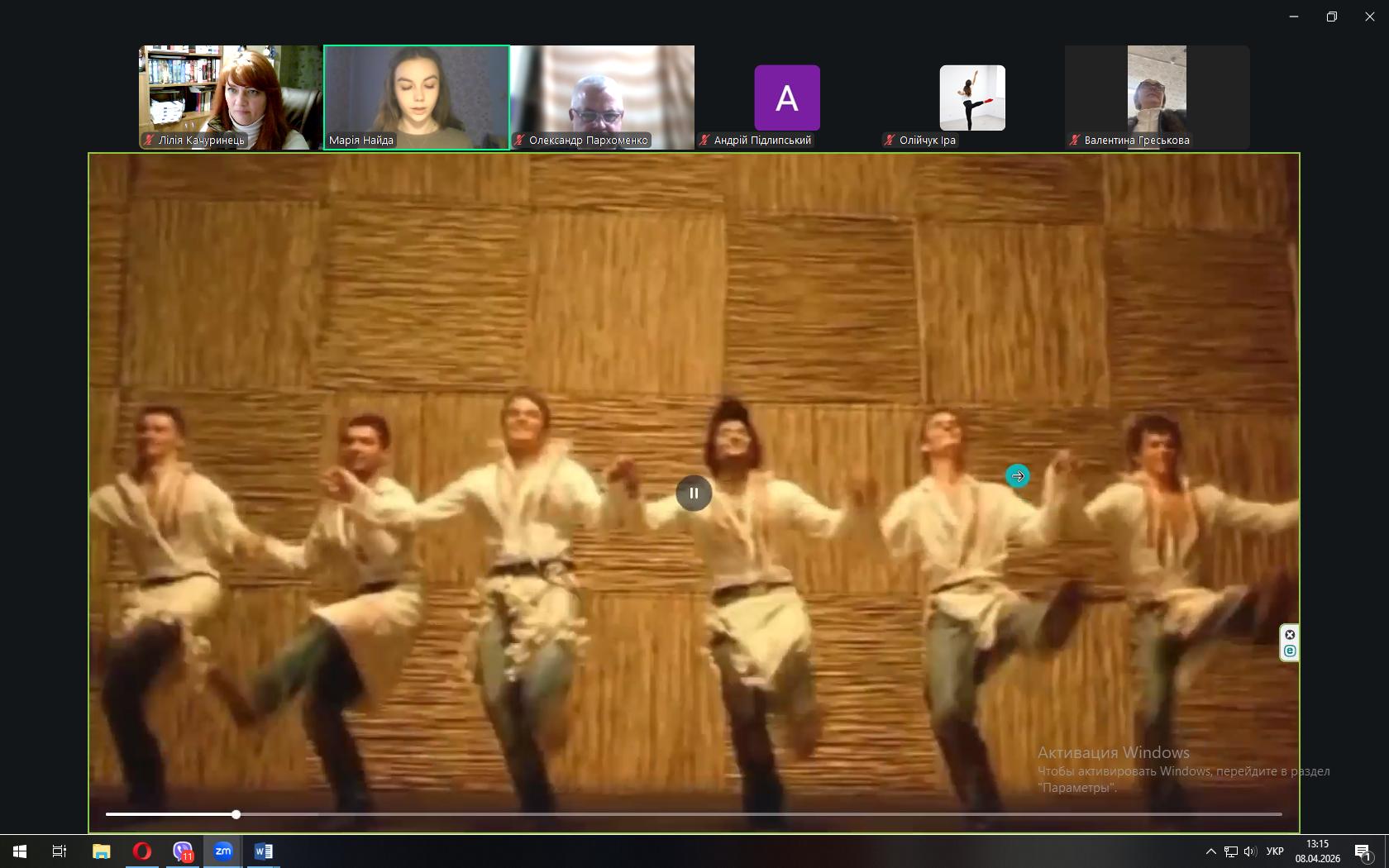Open the volume control in tray
The image size is (1389, 868).
tap(1249, 851)
